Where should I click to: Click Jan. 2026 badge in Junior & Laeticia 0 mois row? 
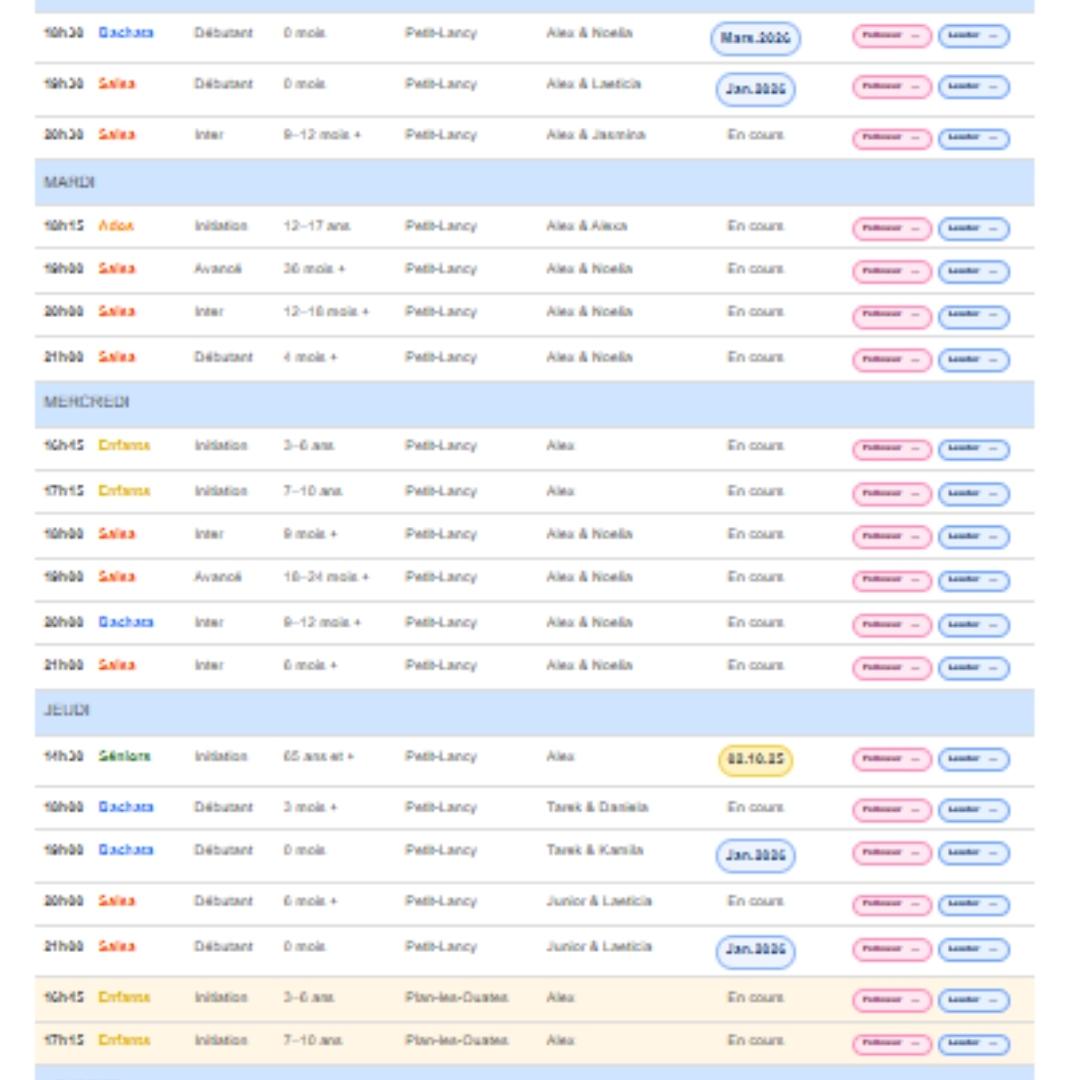tap(756, 952)
